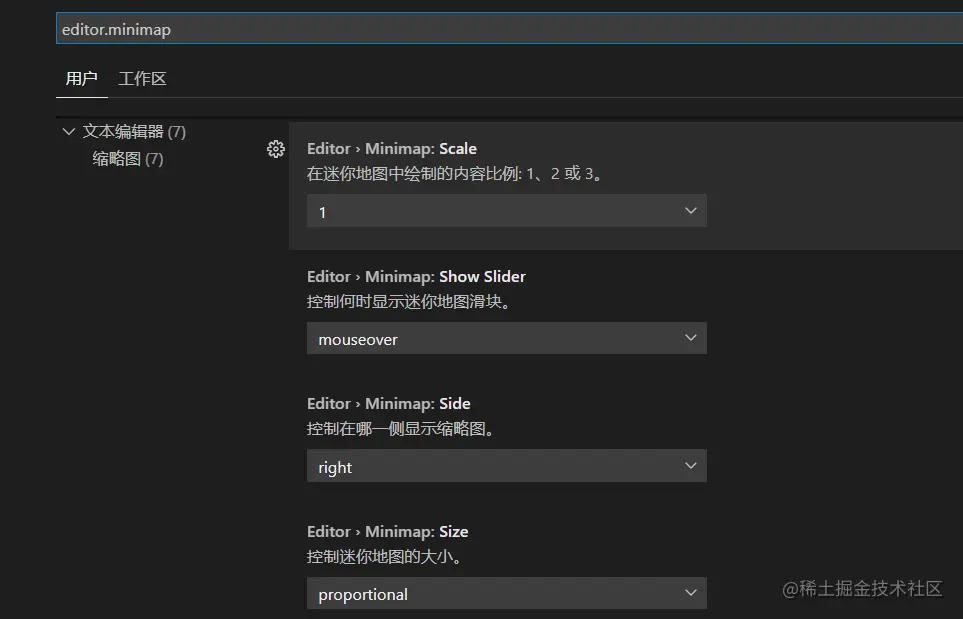Screen dimensions: 963x619
Task: Switch to the 用户 settings tab
Action: coord(81,78)
